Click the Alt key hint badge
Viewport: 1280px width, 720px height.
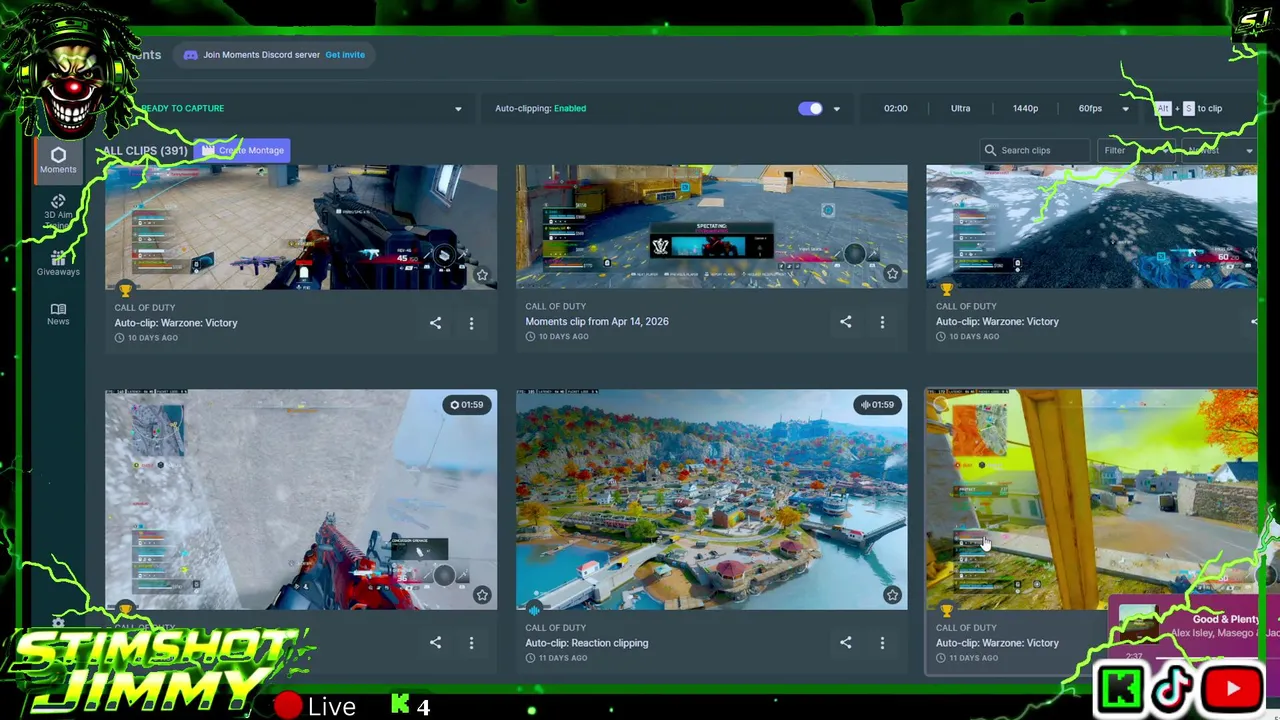coord(1163,108)
